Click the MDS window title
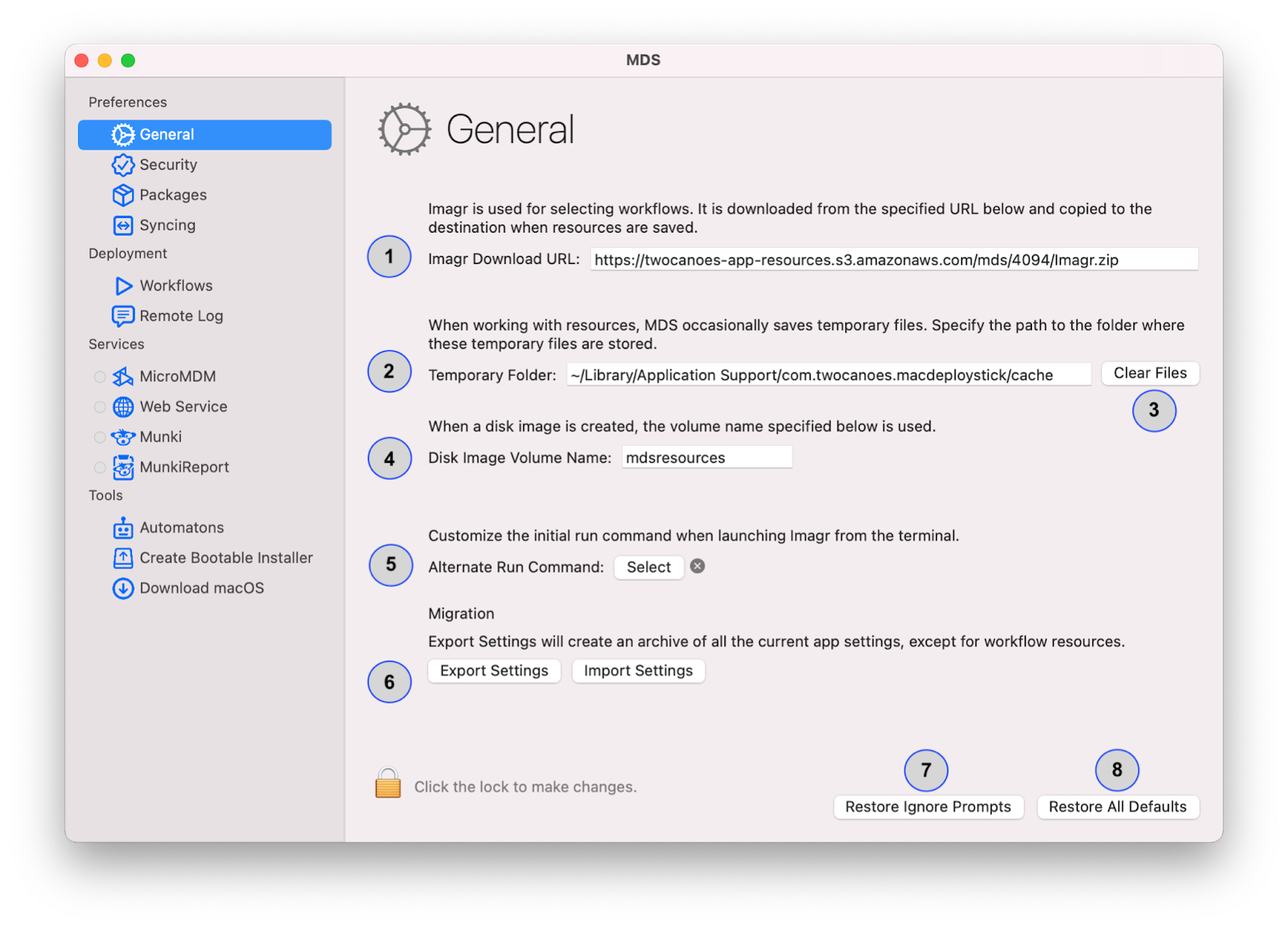Screen dimensions: 1288x928 coord(643,60)
